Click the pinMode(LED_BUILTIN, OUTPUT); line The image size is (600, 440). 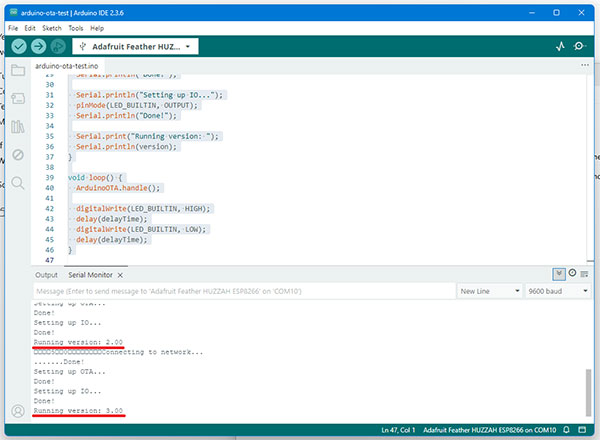pos(137,105)
